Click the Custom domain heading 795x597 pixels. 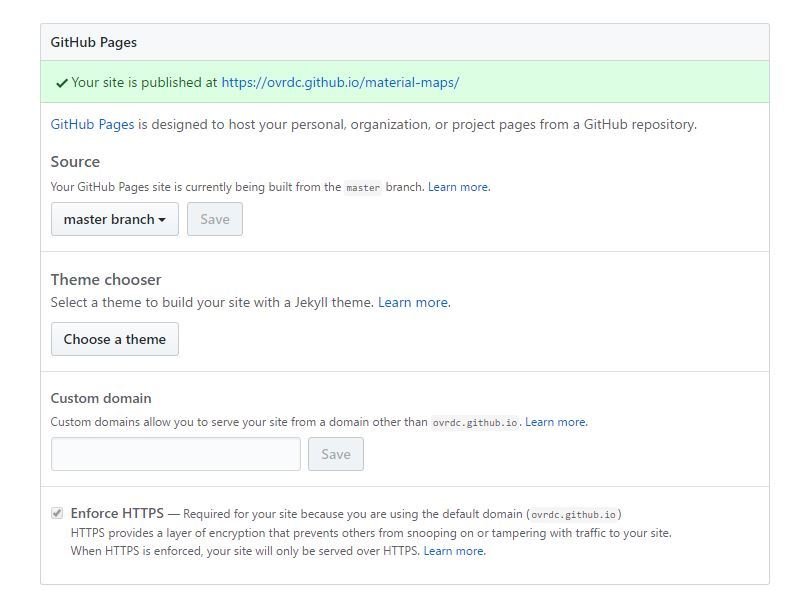[x=101, y=398]
